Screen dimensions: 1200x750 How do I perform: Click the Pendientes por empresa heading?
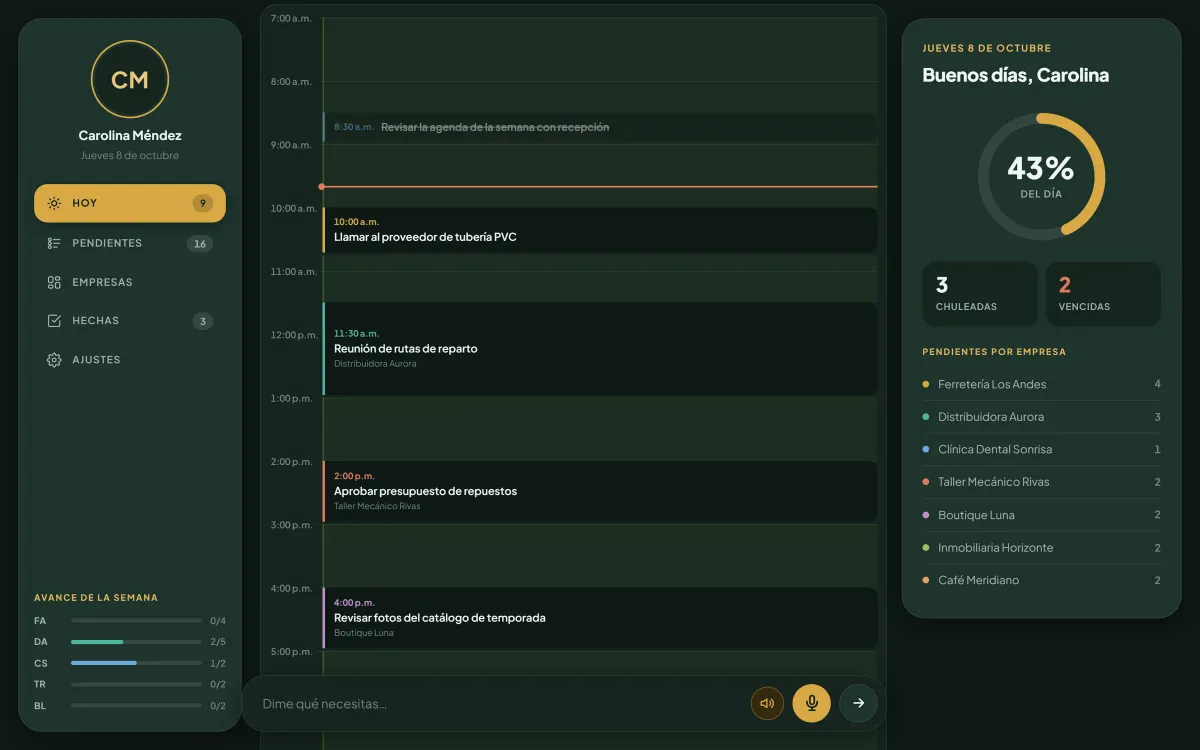994,352
